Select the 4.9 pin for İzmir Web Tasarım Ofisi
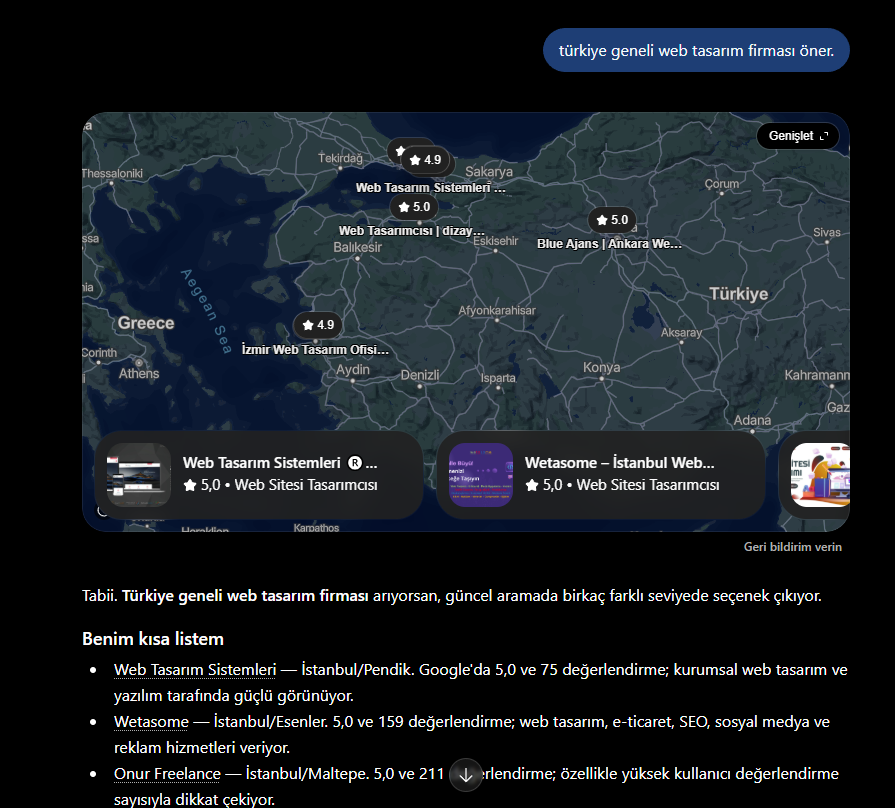 318,325
